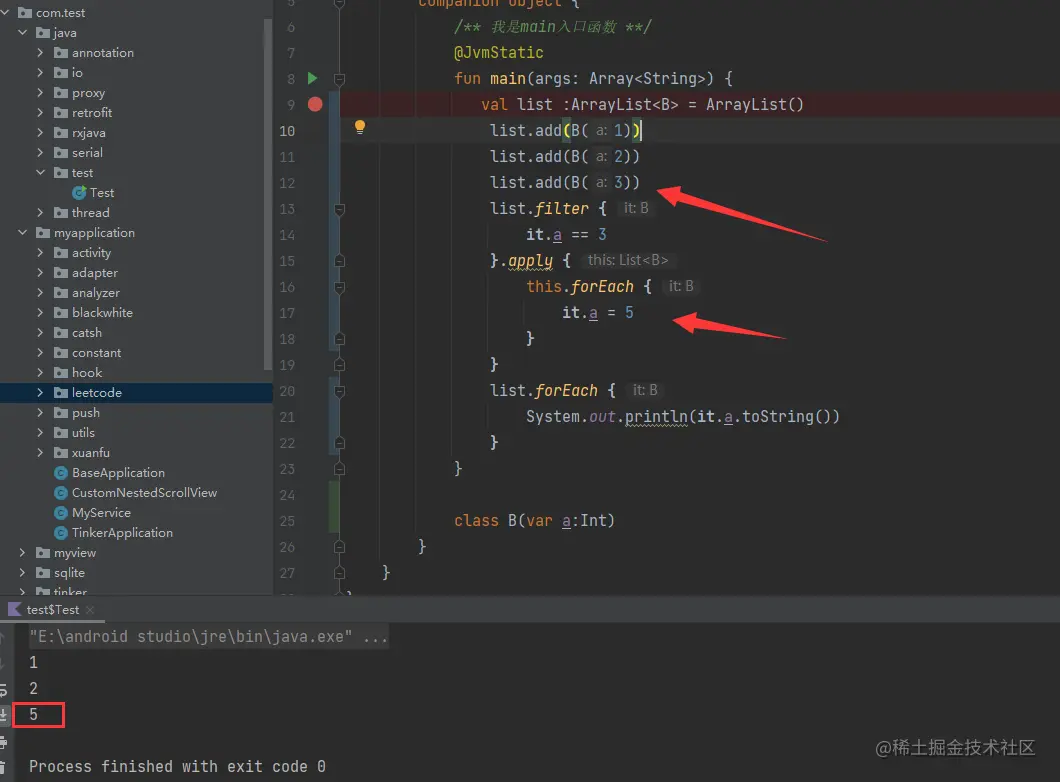The width and height of the screenshot is (1060, 782).
Task: Click the 'it.a == 3' filter condition
Action: [x=566, y=235]
